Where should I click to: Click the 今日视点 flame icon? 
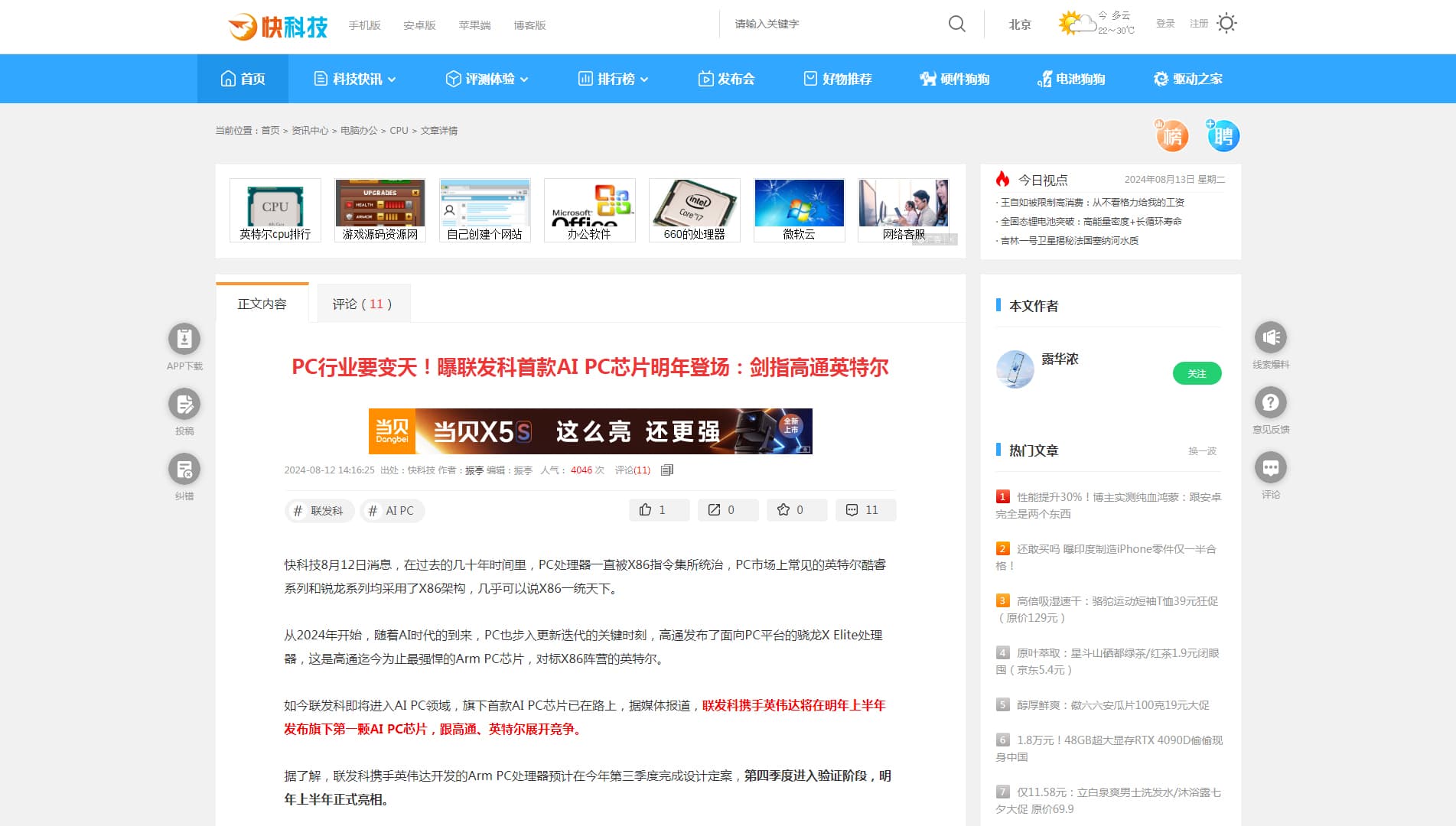pyautogui.click(x=1002, y=179)
